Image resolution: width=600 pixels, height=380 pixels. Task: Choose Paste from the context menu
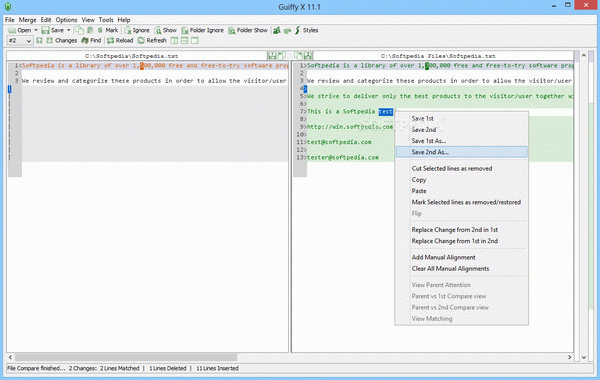click(461, 191)
